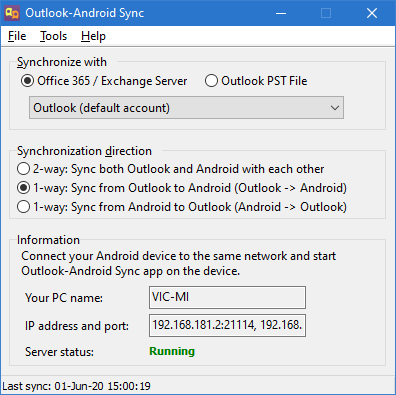Click the Your PC name field
The height and width of the screenshot is (395, 396).
click(x=227, y=297)
